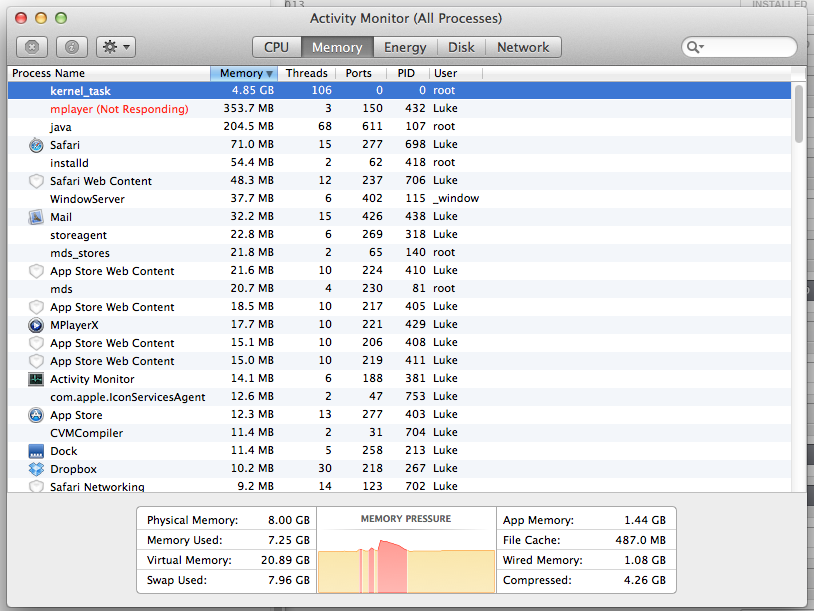The width and height of the screenshot is (814, 611).
Task: Click the Quit Process toolbar button
Action: pos(32,47)
